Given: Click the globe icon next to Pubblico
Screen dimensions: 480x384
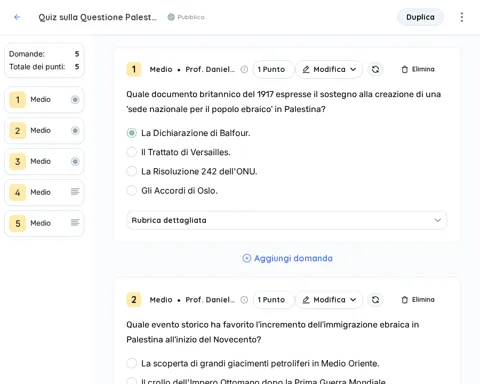Looking at the screenshot, I should click(171, 17).
